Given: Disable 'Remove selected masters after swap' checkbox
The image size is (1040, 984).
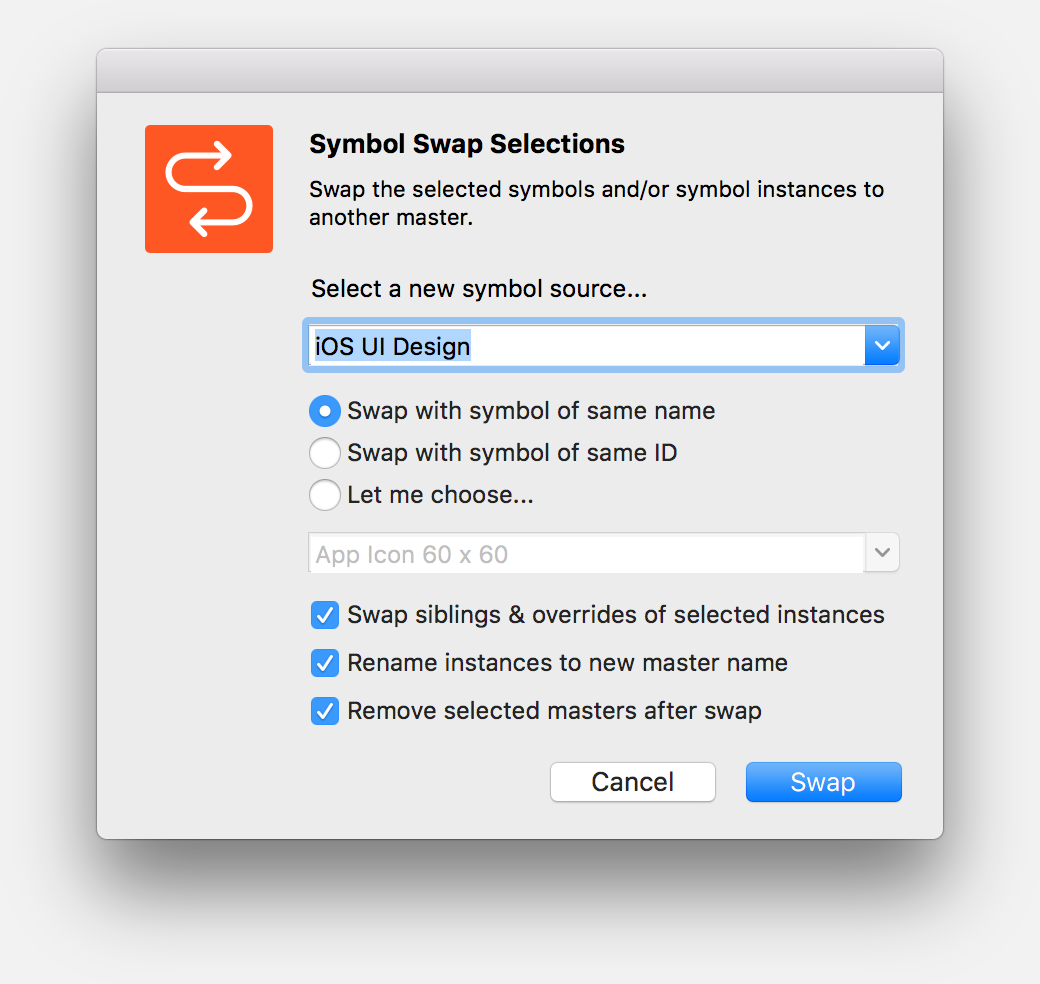Looking at the screenshot, I should 325,711.
